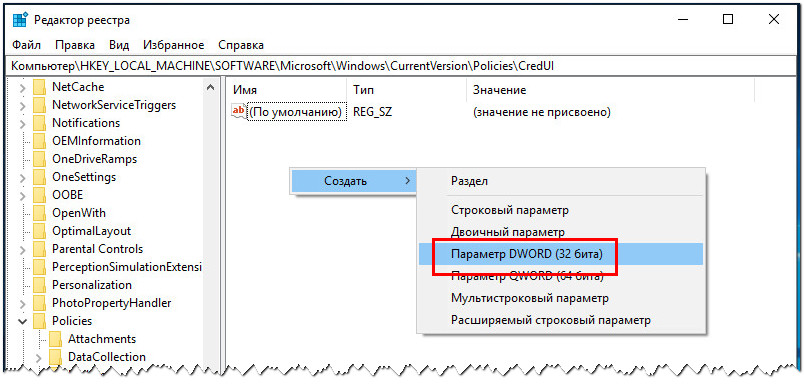Click the PerceptionSimulationExtensi folder icon
This screenshot has height=385, width=804.
pyautogui.click(x=39, y=268)
